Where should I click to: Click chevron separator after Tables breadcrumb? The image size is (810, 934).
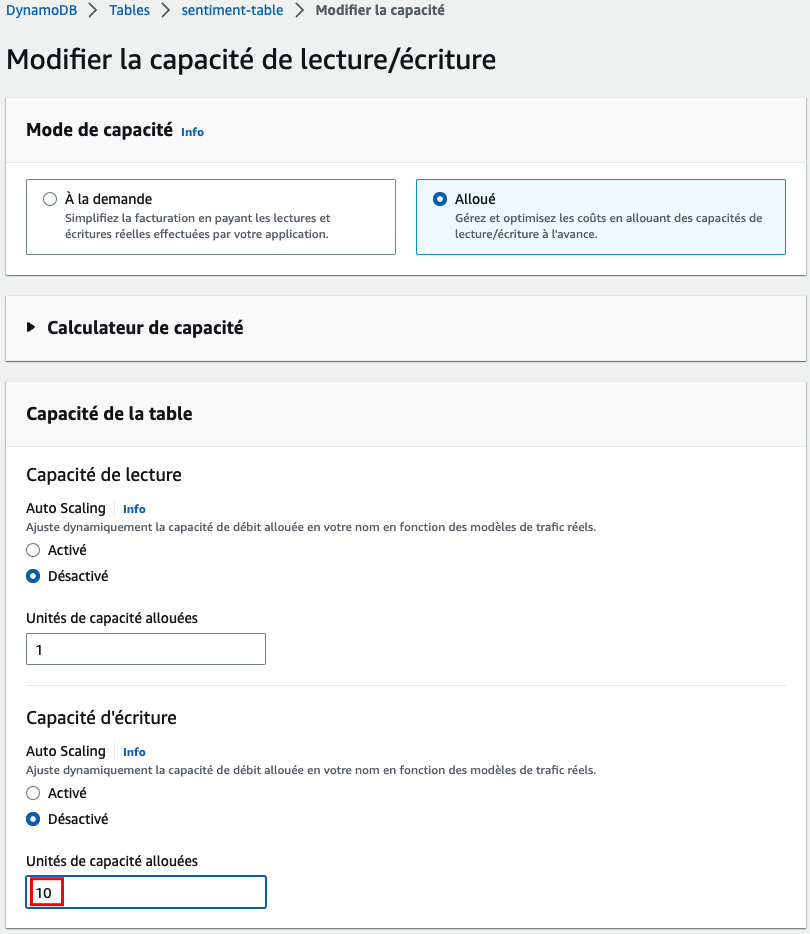(x=166, y=10)
